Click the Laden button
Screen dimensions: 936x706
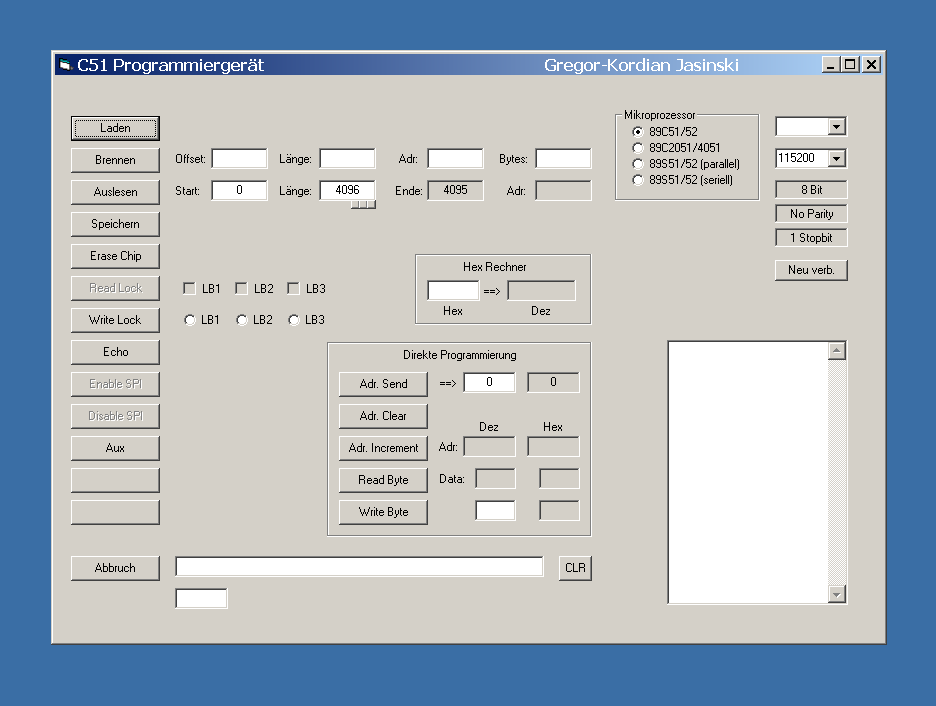pos(115,128)
